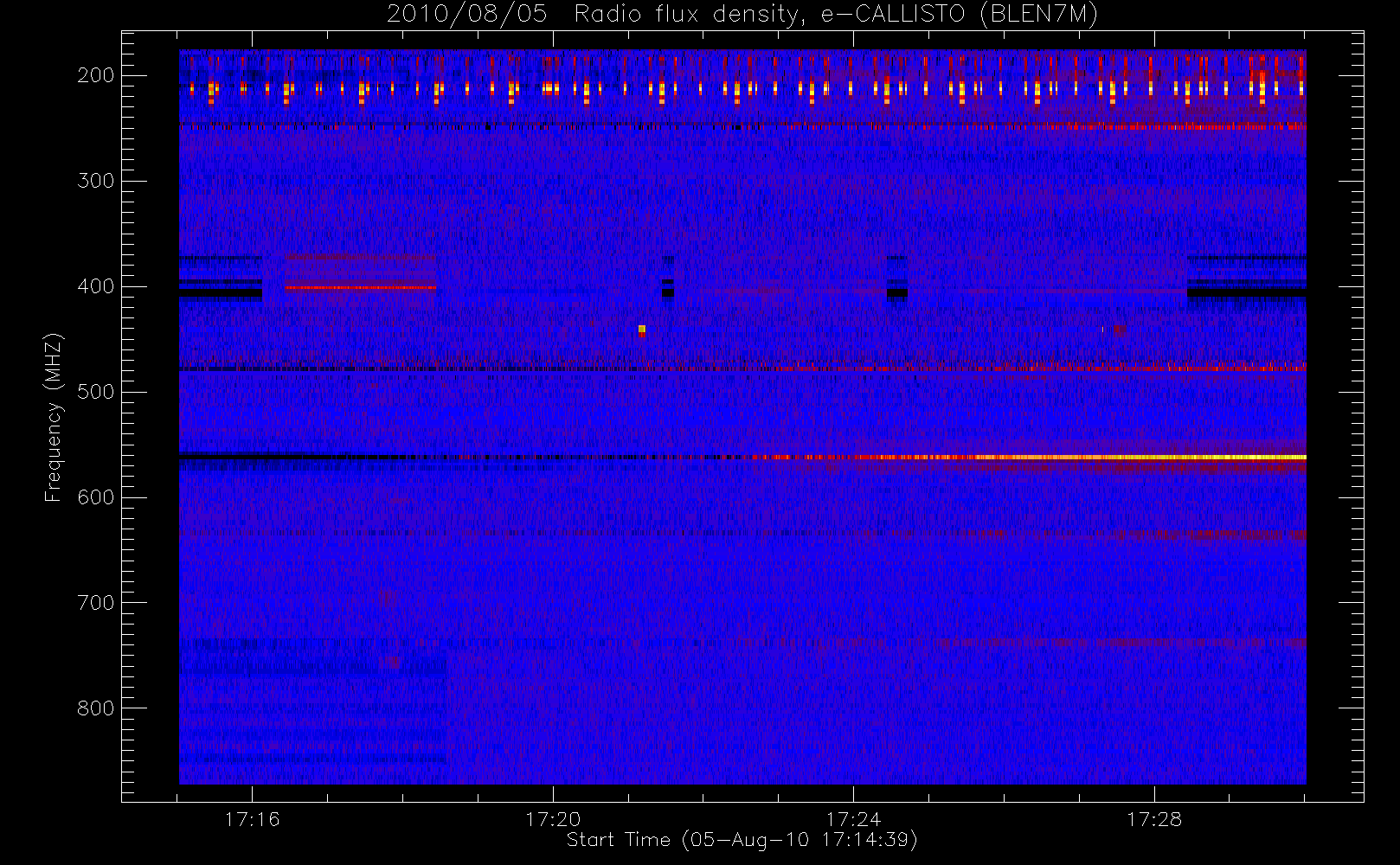Click the red horizontal line segment at 400 MHz
Viewport: 1400px width, 865px height.
coord(361,287)
